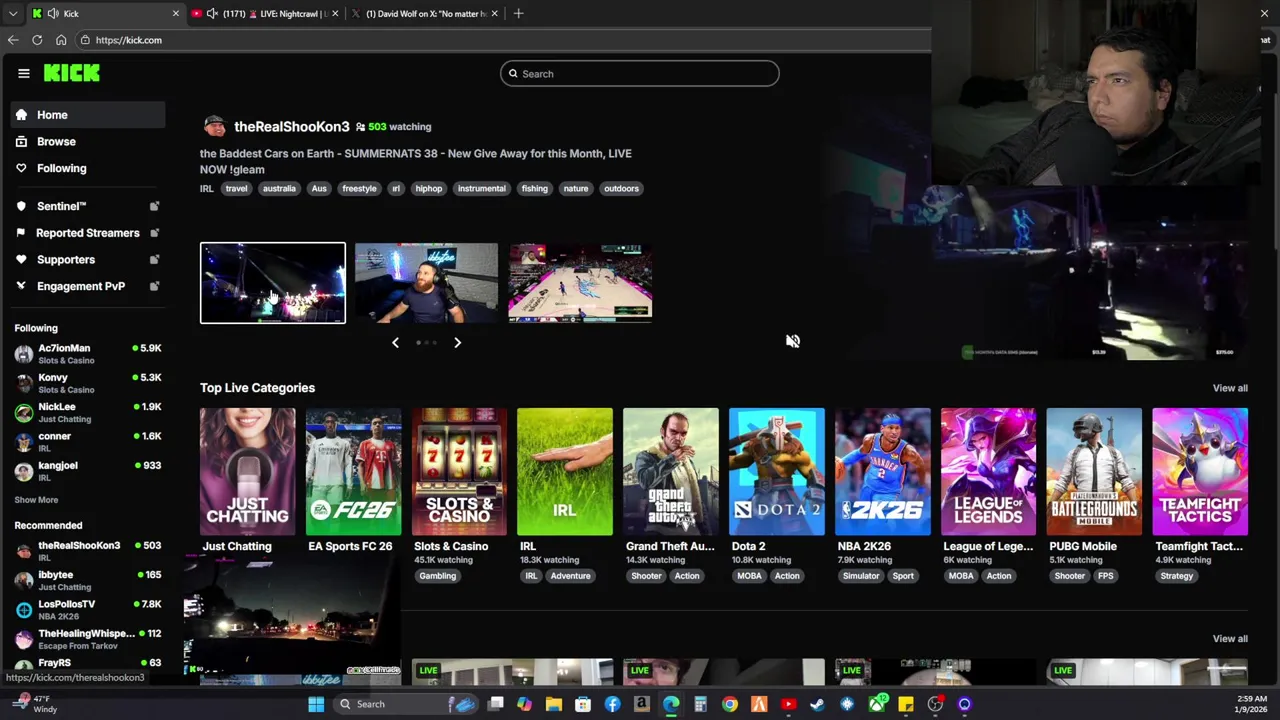This screenshot has width=1280, height=720.
Task: Select the bearded streamer carousel thumbnail
Action: pyautogui.click(x=426, y=283)
